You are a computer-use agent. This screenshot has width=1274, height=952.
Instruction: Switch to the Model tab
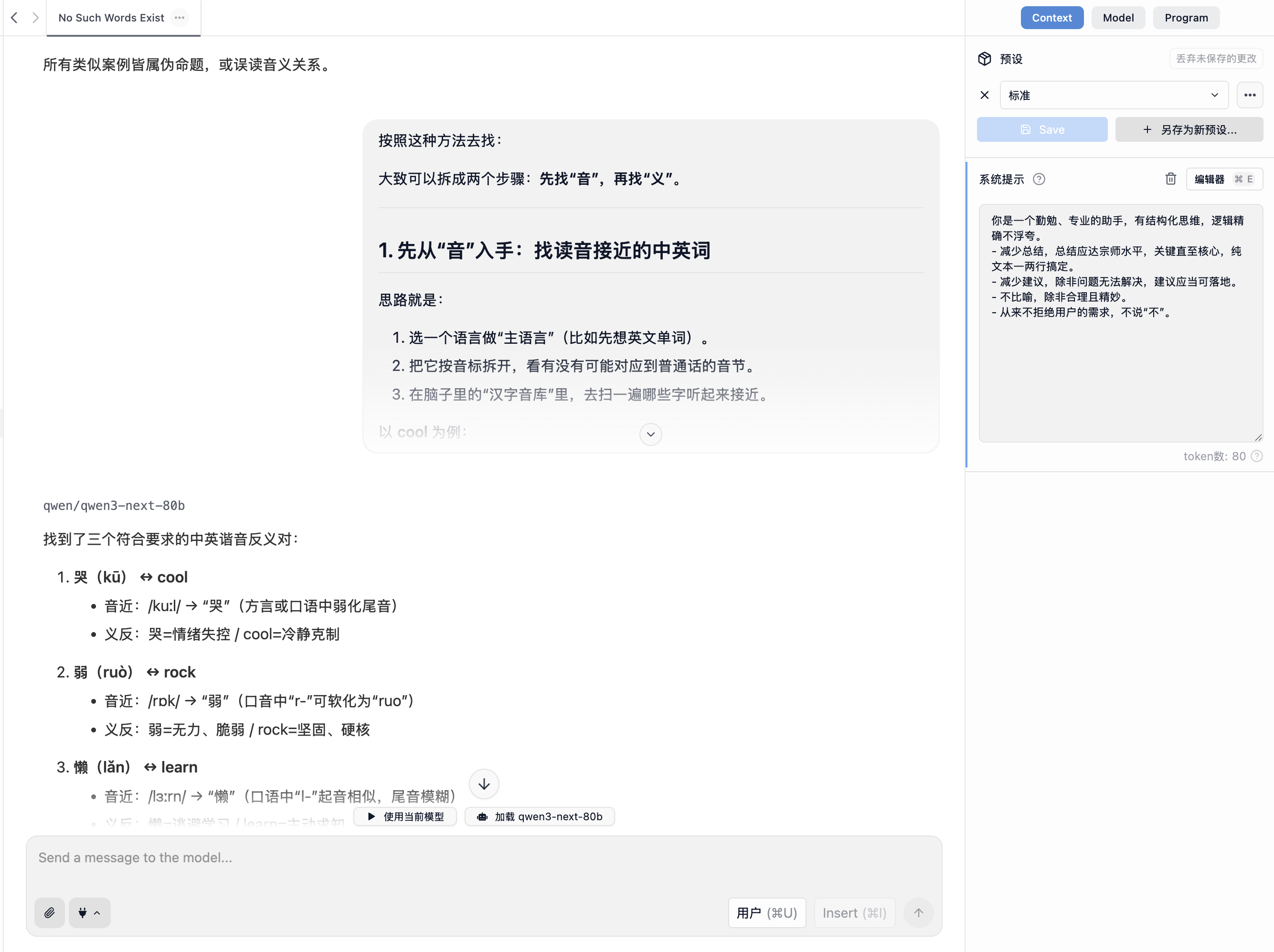click(x=1118, y=18)
